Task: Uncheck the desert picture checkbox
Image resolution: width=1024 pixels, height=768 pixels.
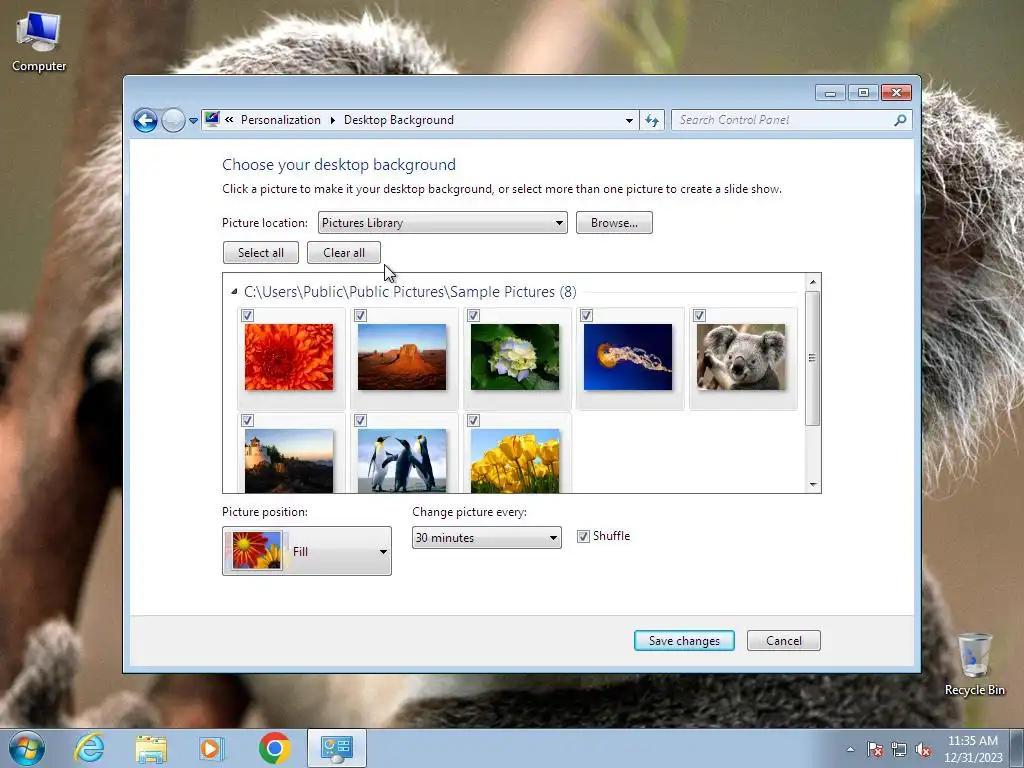Action: point(360,315)
